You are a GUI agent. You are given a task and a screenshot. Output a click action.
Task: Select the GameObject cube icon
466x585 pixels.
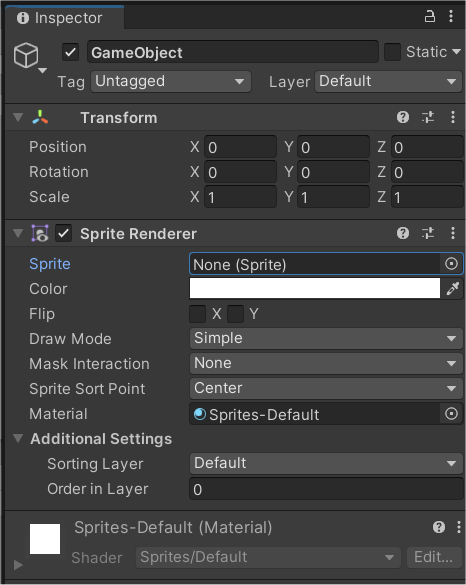coord(26,55)
